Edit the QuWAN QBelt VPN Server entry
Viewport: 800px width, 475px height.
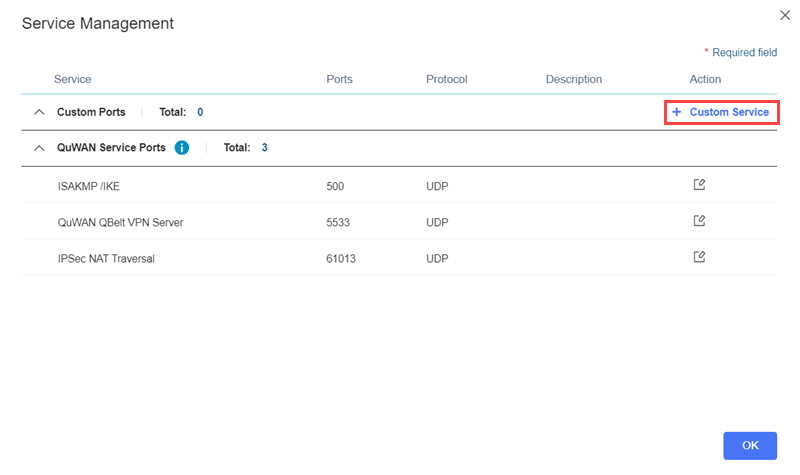pyautogui.click(x=700, y=221)
